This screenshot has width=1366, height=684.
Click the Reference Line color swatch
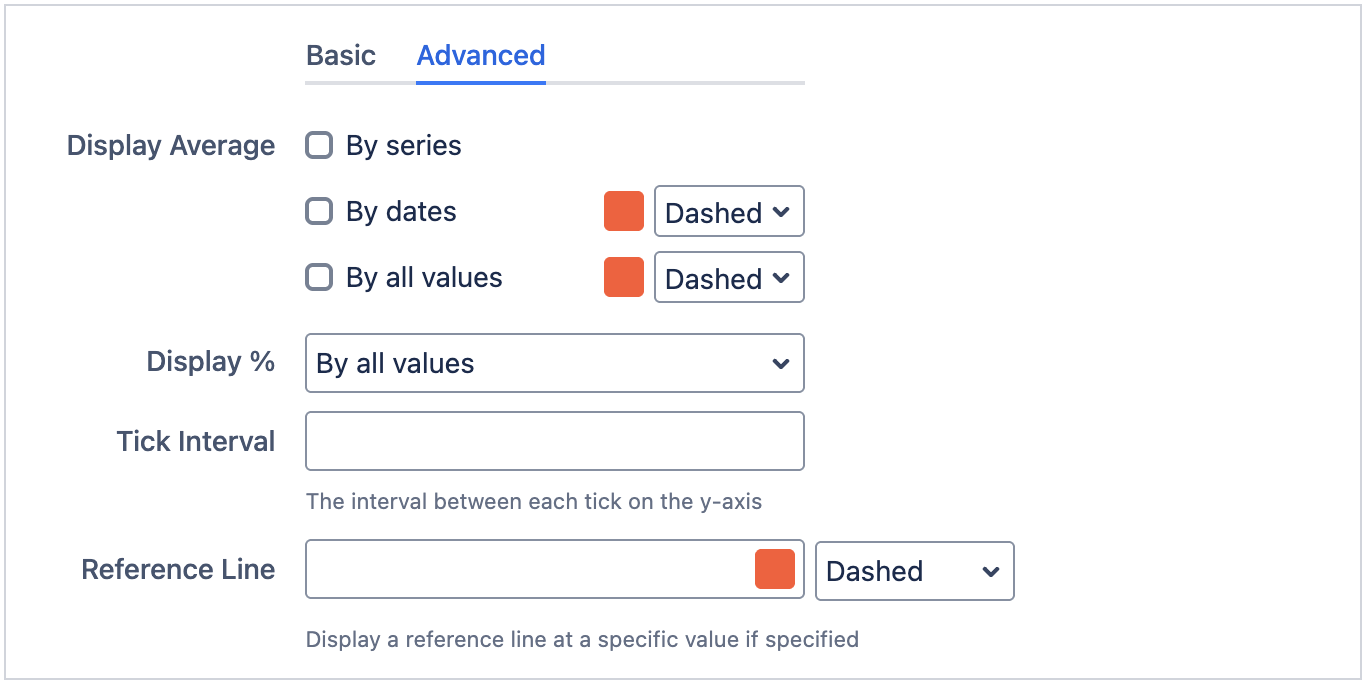click(775, 568)
